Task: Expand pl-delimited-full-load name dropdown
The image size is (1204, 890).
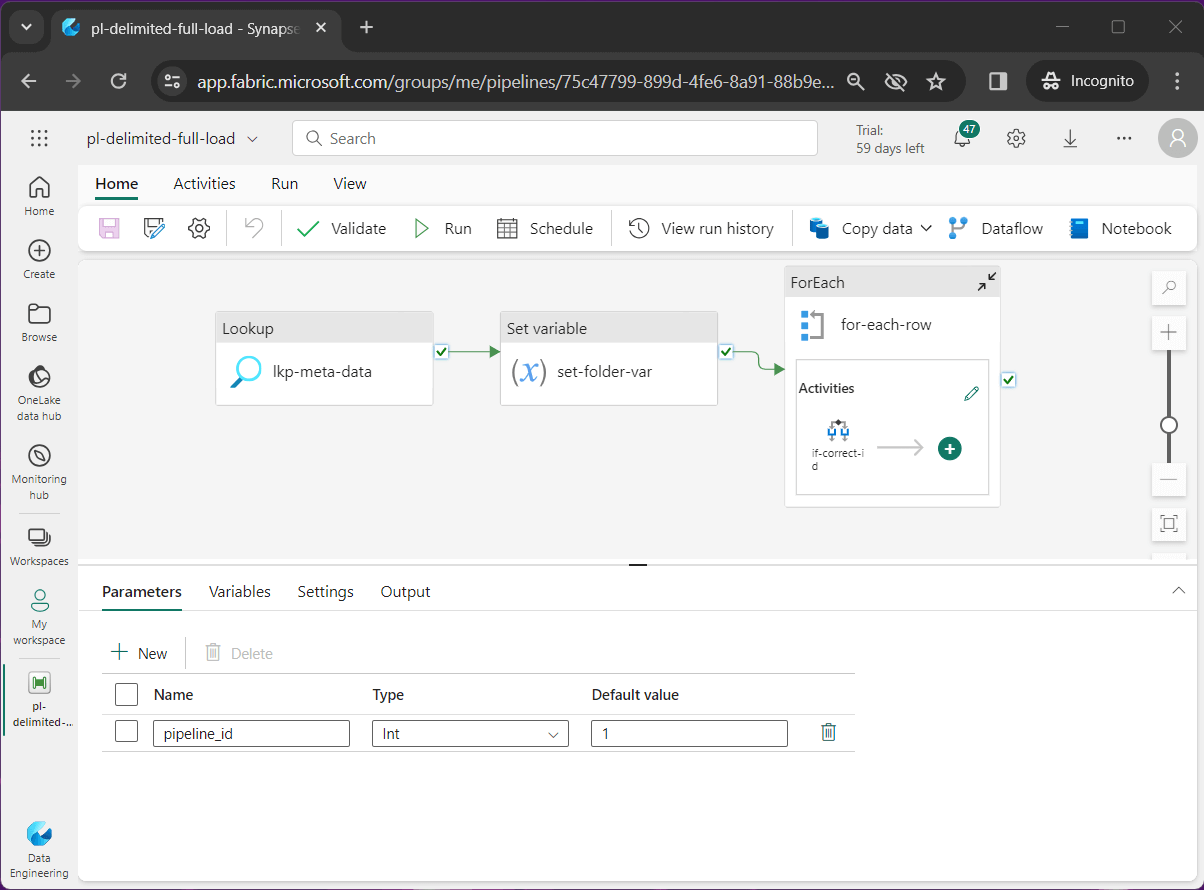Action: [252, 139]
